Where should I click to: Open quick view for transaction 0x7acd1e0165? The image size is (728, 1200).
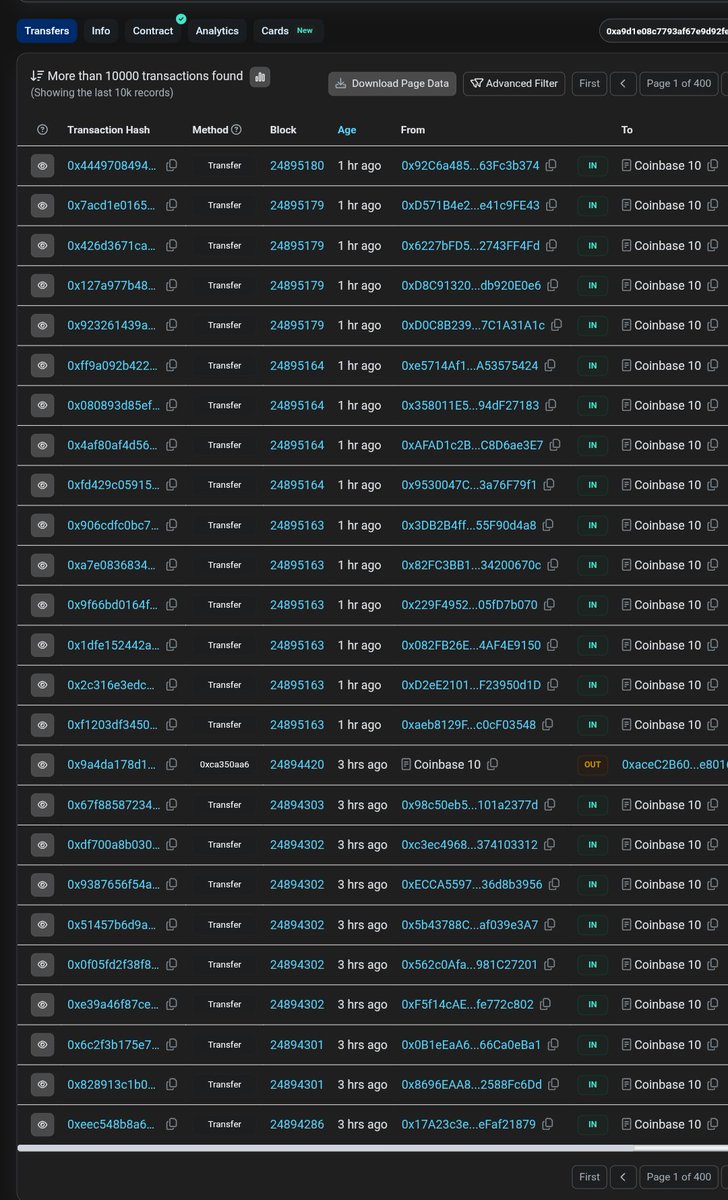(42, 205)
